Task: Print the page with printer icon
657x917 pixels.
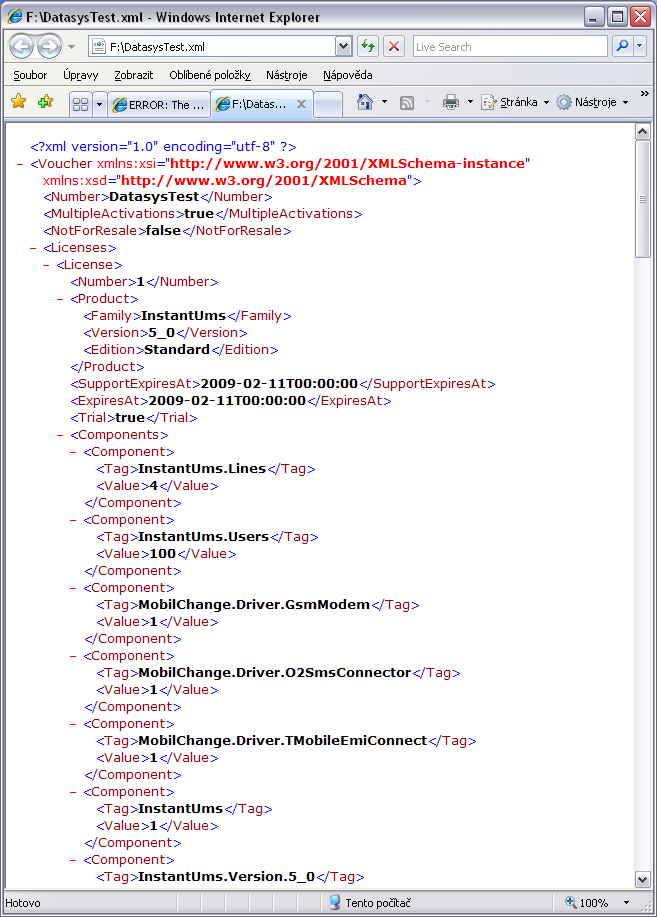Action: click(x=450, y=102)
